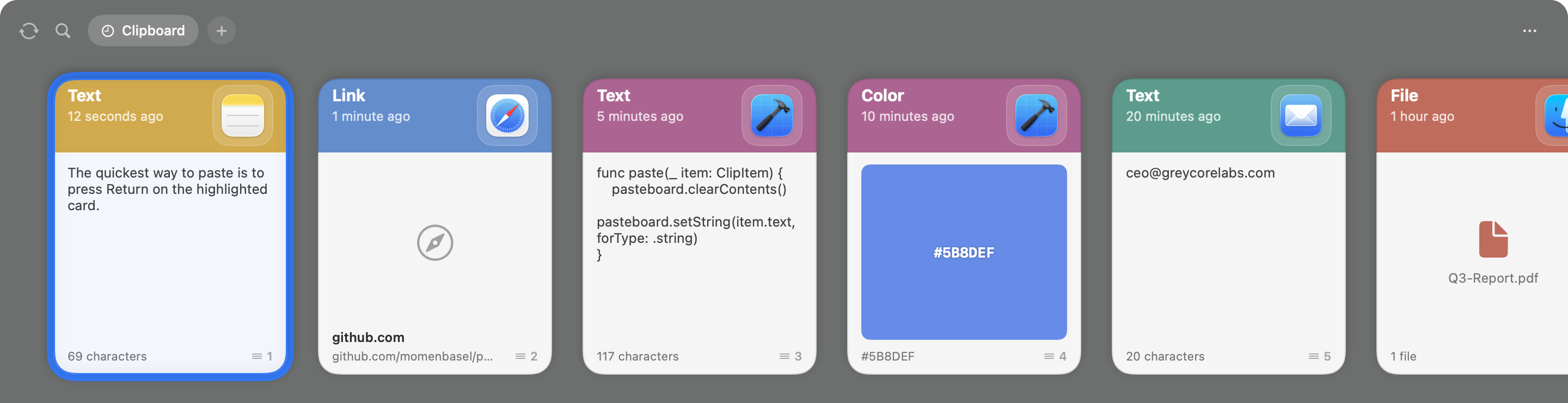Click Xcode hammer icon on Color card

click(1036, 115)
